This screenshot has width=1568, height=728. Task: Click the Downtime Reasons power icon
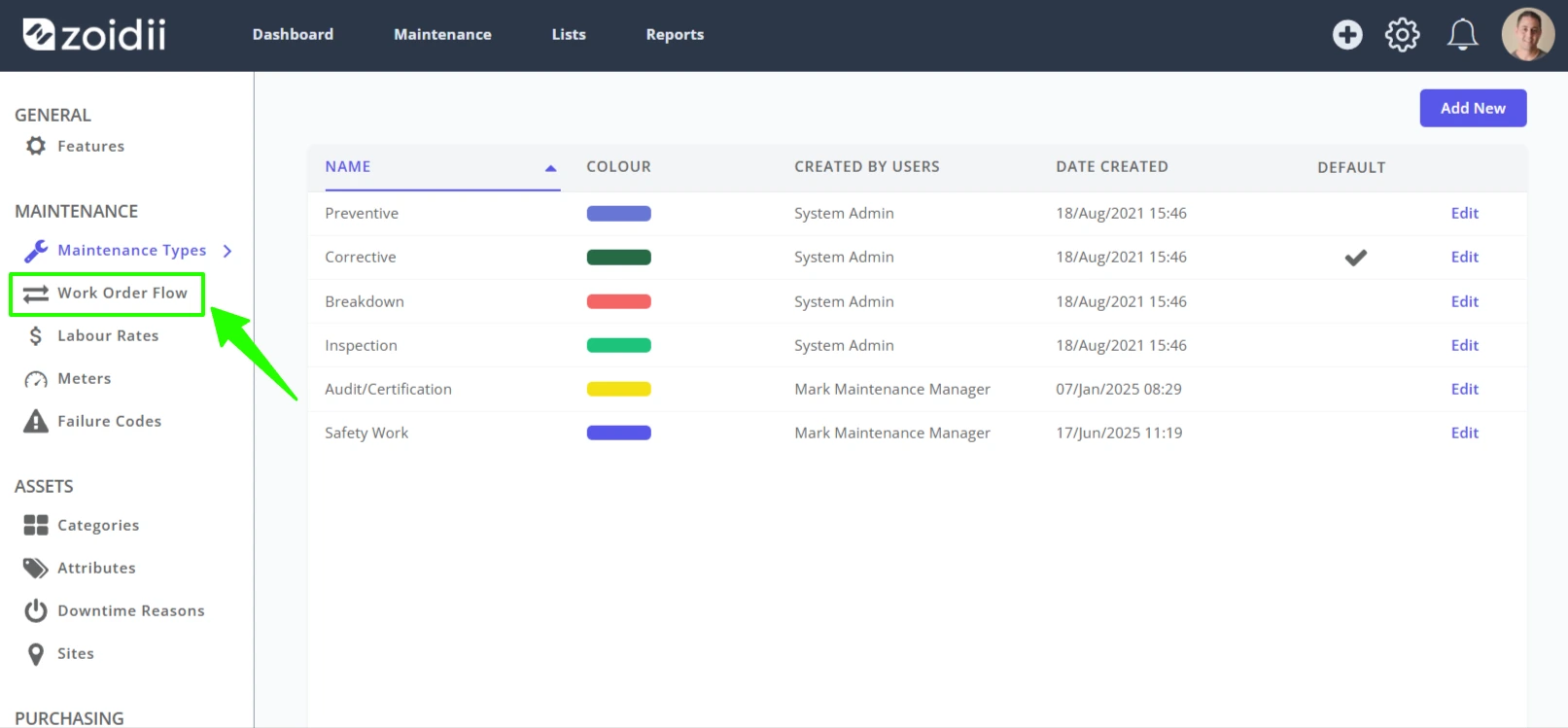pos(36,610)
